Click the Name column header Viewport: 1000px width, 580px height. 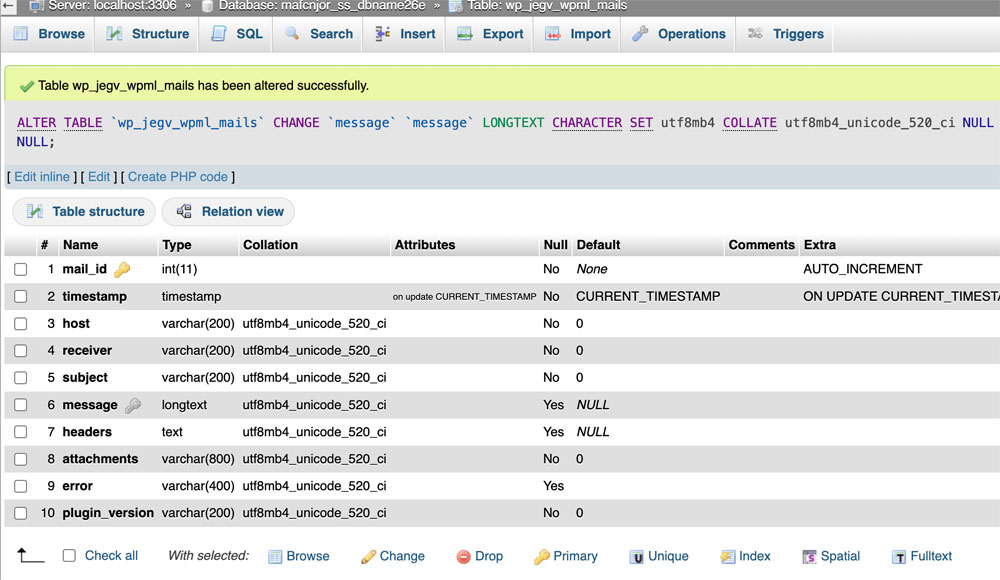pos(80,245)
